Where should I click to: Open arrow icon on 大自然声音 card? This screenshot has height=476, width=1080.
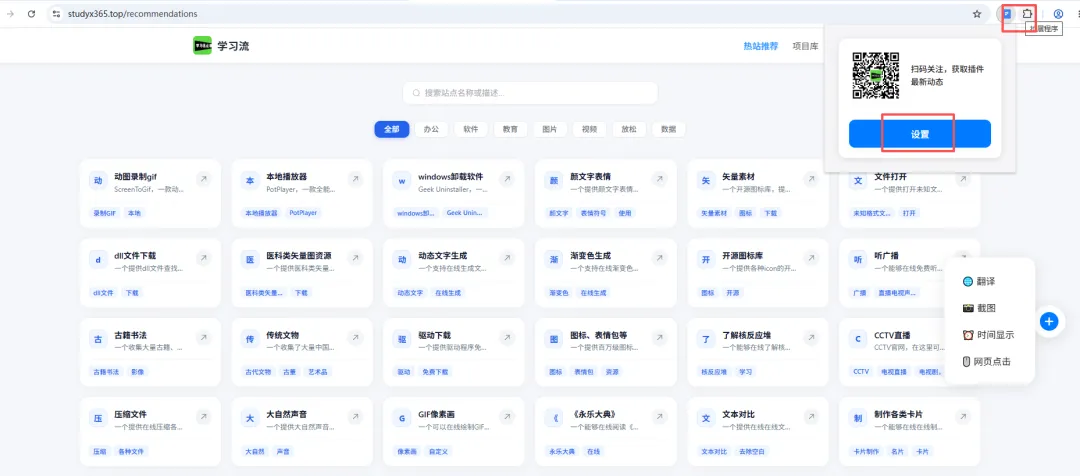tap(355, 417)
